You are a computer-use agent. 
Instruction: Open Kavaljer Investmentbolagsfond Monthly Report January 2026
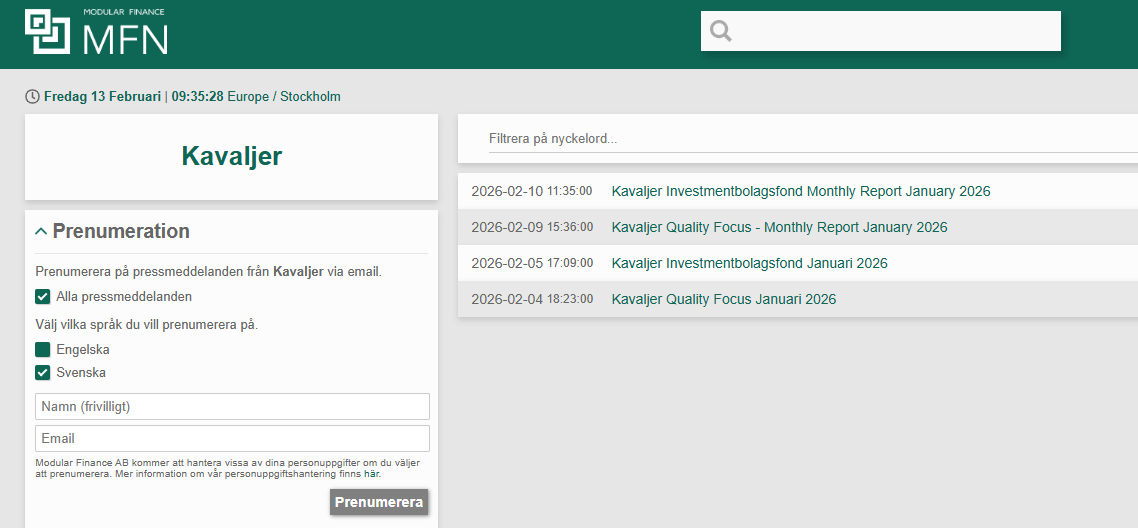[x=801, y=191]
